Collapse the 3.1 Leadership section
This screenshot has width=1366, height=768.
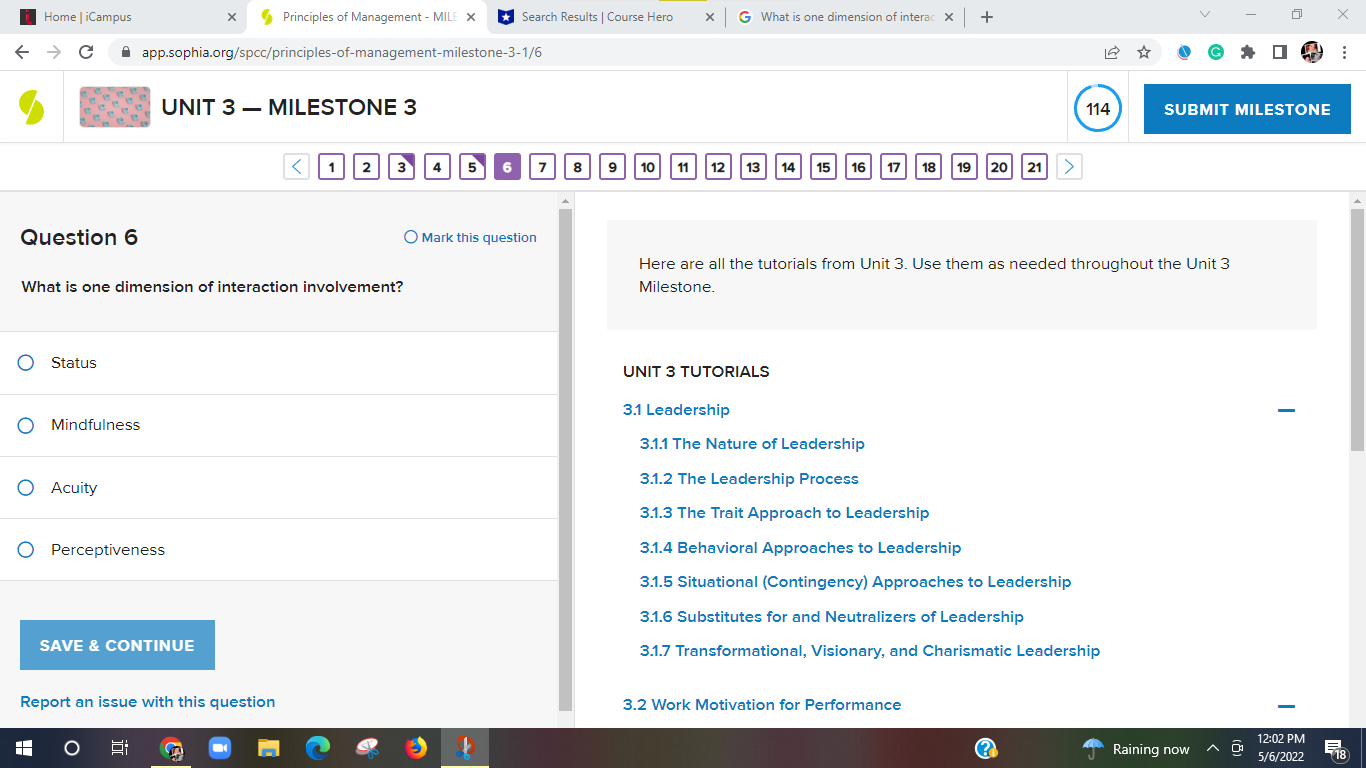tap(1286, 410)
